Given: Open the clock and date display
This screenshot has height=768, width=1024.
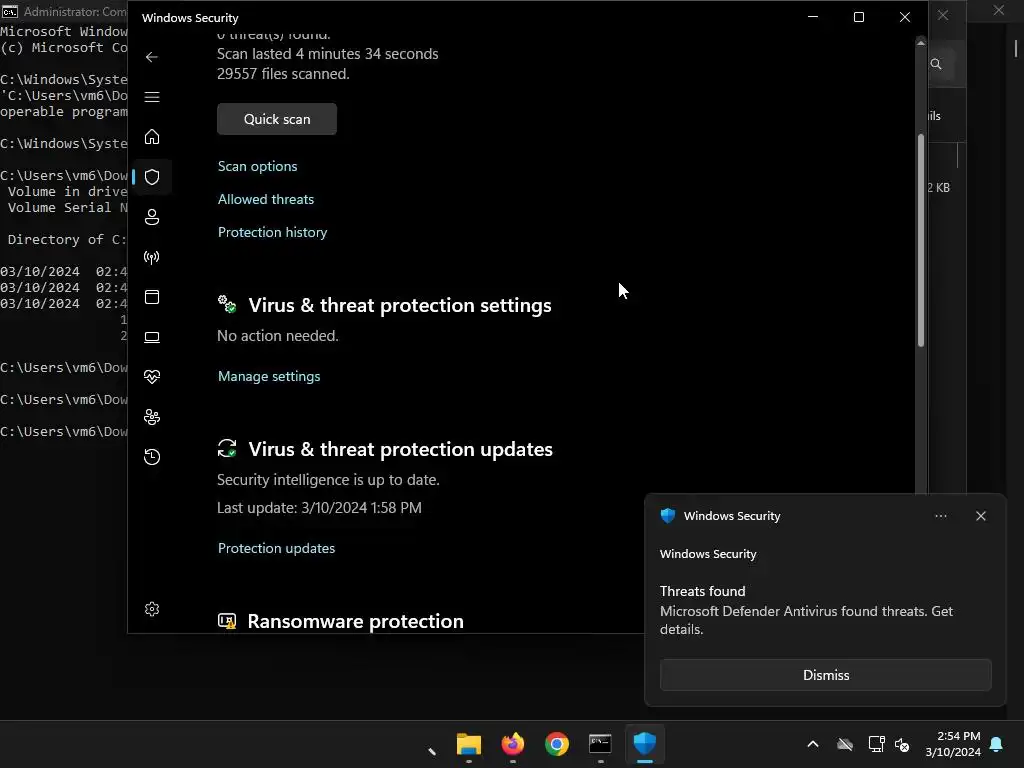Looking at the screenshot, I should [x=953, y=744].
